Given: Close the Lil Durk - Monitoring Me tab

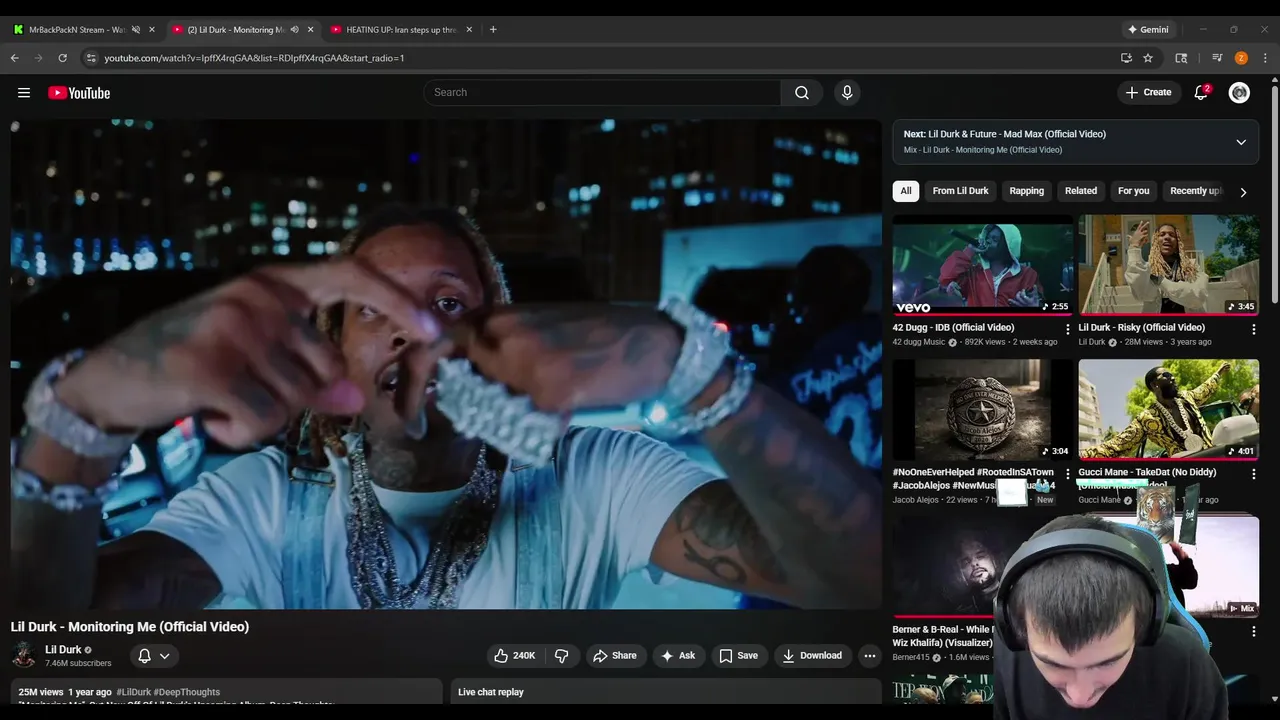Looking at the screenshot, I should (310, 29).
